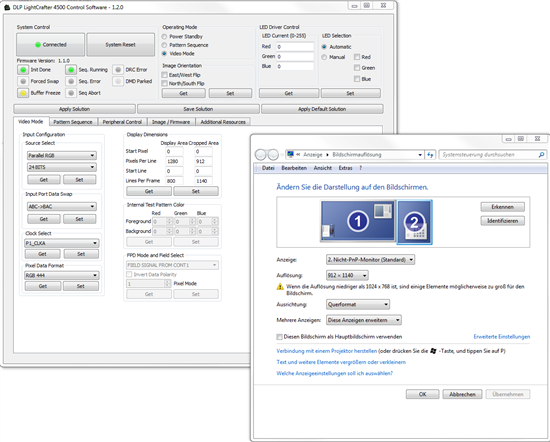Select monitor 2 thumbnail

(x=414, y=222)
